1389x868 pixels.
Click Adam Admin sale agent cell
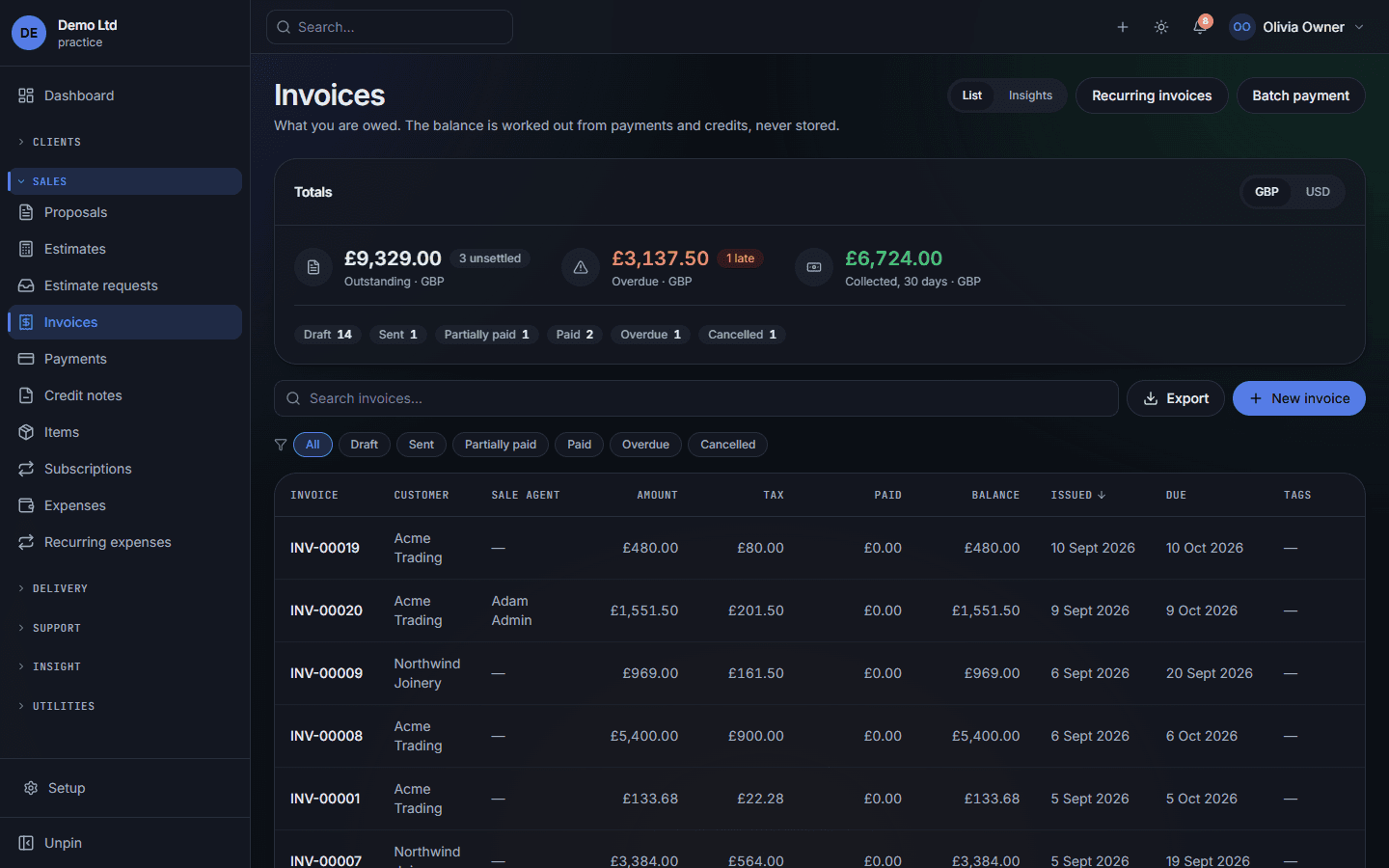pos(511,610)
